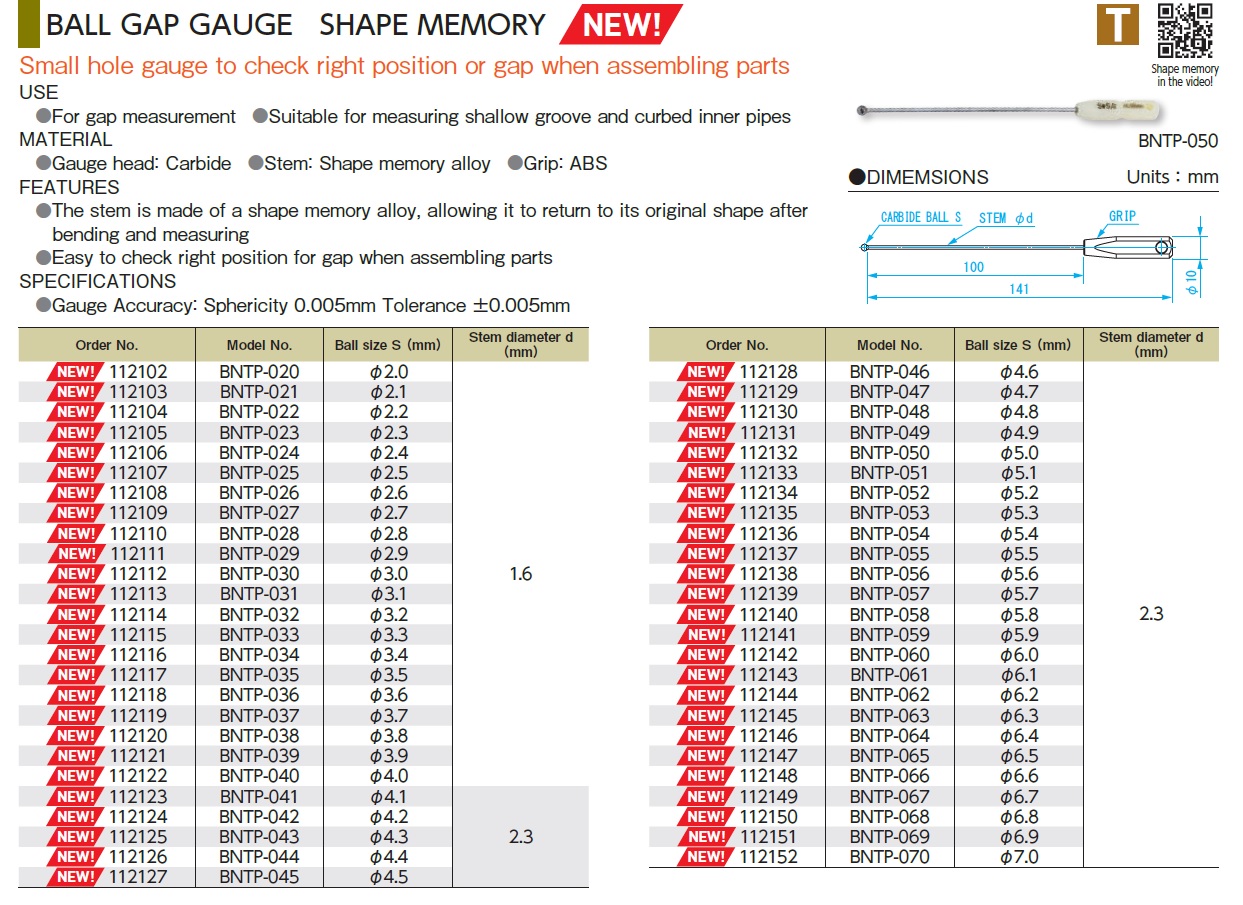The width and height of the screenshot is (1243, 905).
Task: Click ball size φ3.5 cell
Action: (x=388, y=675)
